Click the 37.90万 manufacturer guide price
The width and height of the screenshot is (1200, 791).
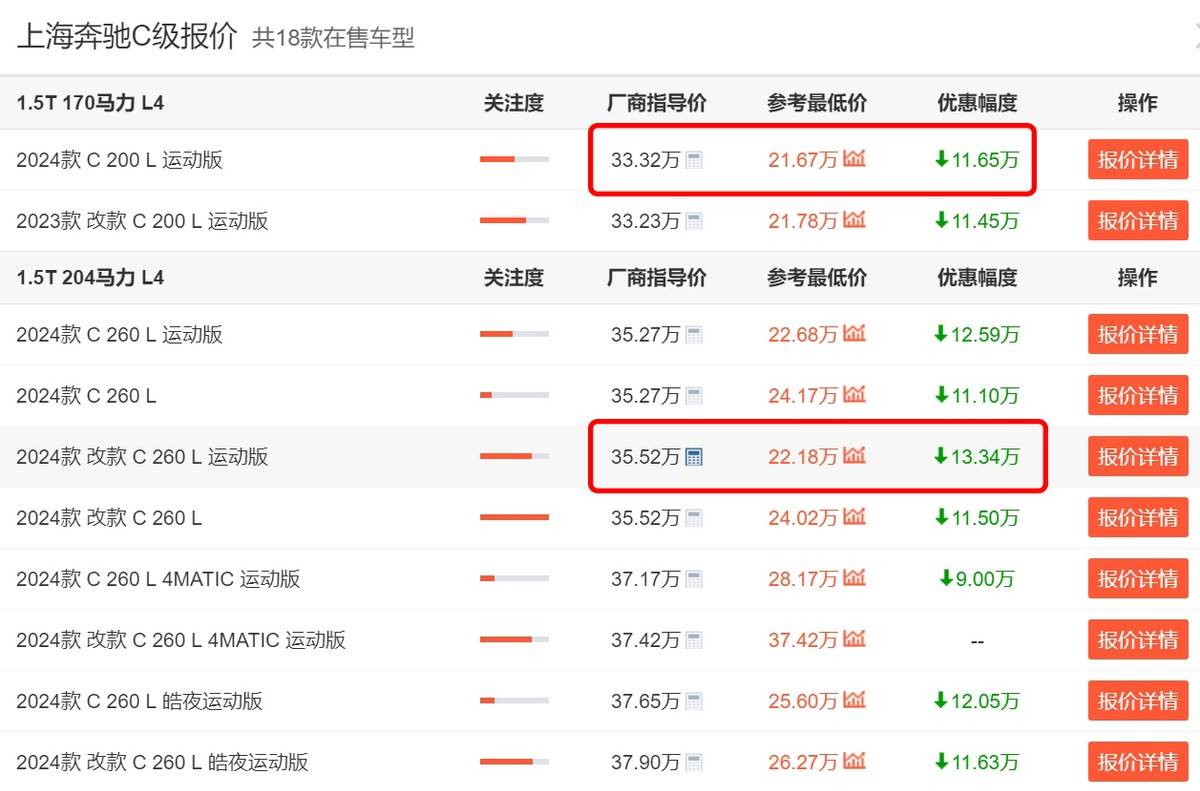646,762
